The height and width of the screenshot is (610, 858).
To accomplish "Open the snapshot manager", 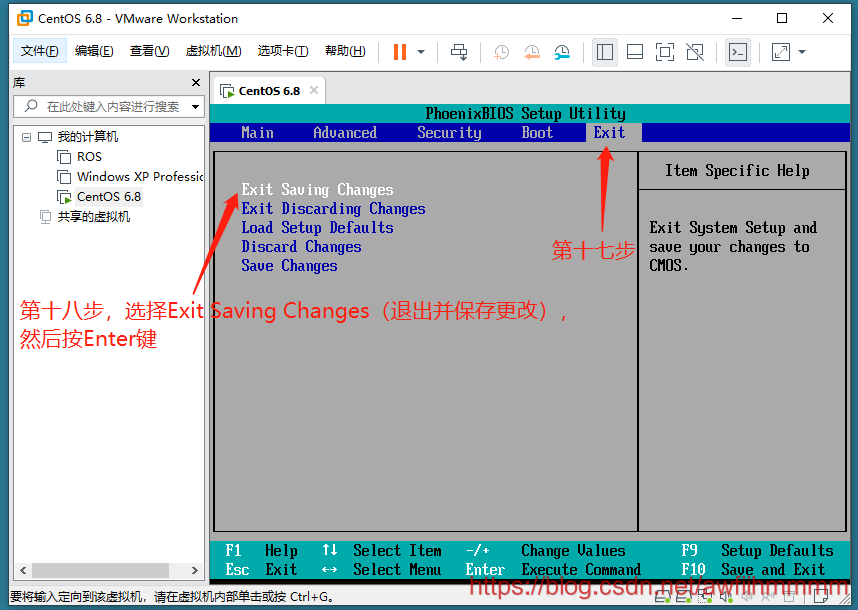I will (561, 52).
